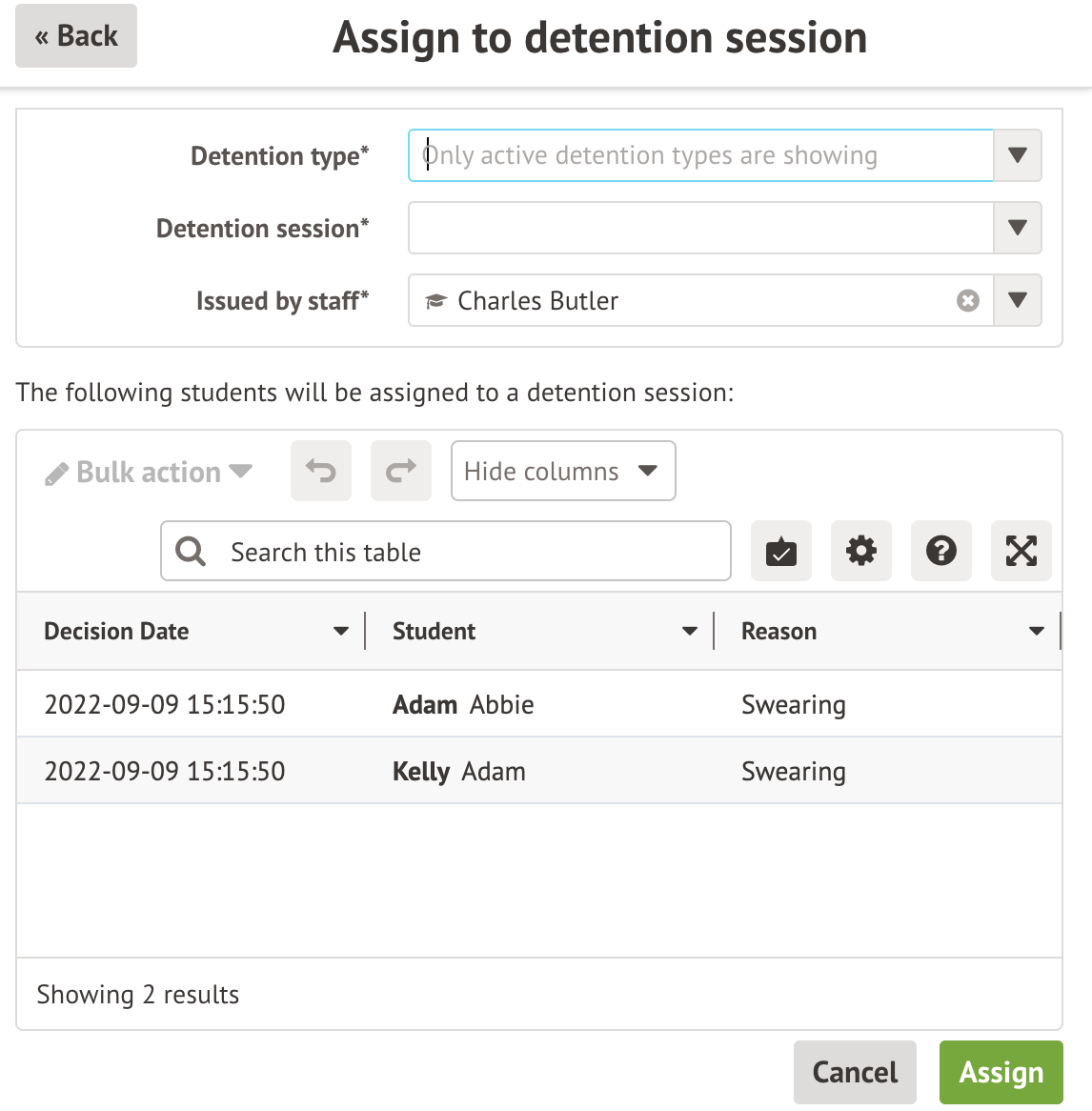
Task: Open the Bulk action menu
Action: pyautogui.click(x=148, y=471)
